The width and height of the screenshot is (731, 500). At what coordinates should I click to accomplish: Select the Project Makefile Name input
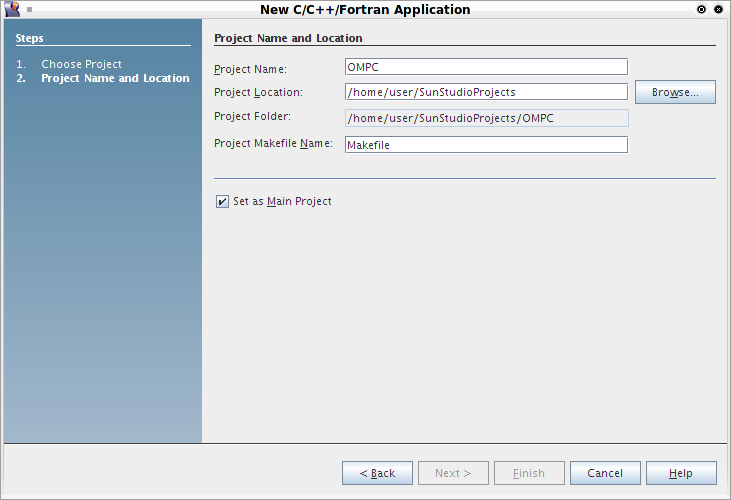(486, 145)
